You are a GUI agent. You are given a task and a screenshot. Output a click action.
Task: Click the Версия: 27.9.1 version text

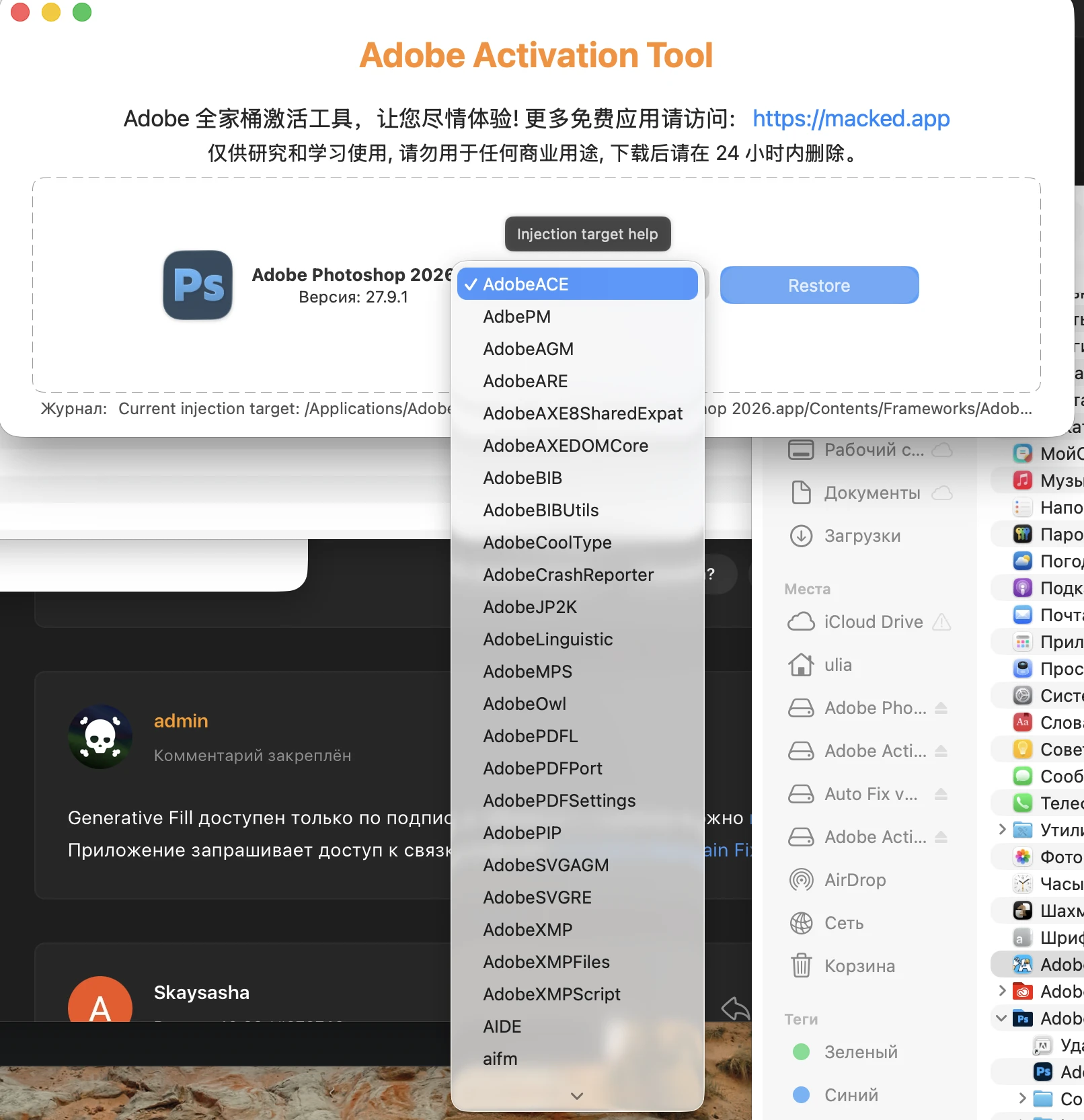click(353, 297)
